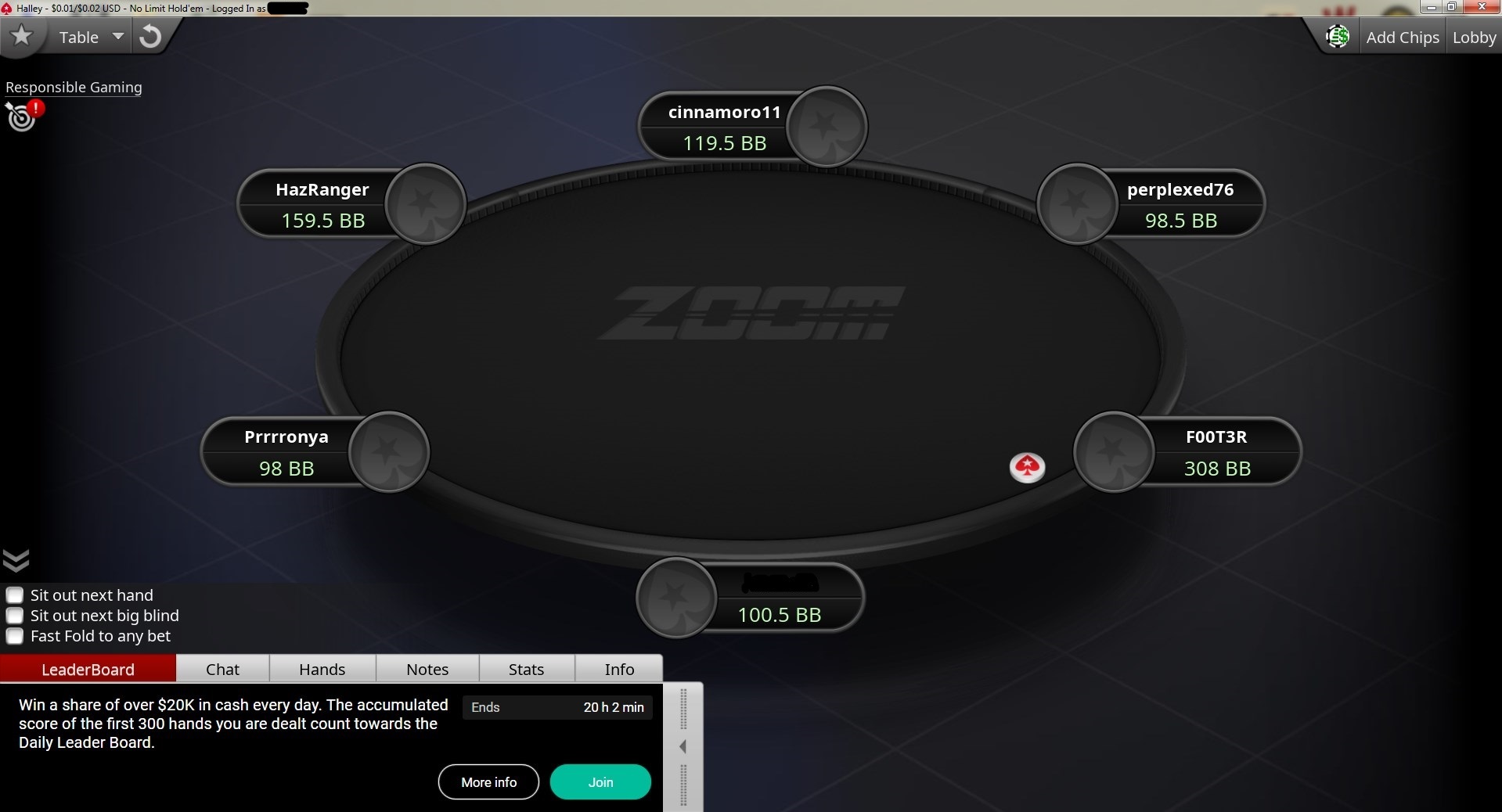Open the Responsible Gaming link

point(74,88)
